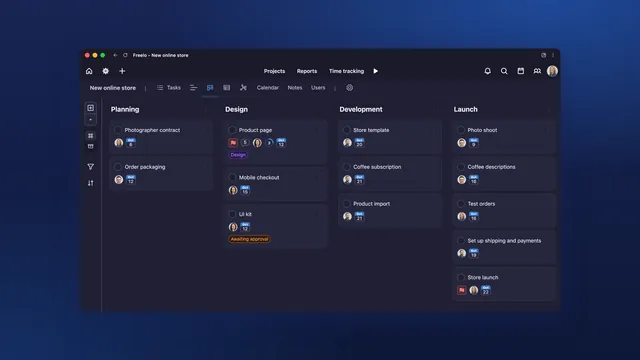The width and height of the screenshot is (640, 360).
Task: Open project settings gear in tab bar
Action: click(x=350, y=88)
